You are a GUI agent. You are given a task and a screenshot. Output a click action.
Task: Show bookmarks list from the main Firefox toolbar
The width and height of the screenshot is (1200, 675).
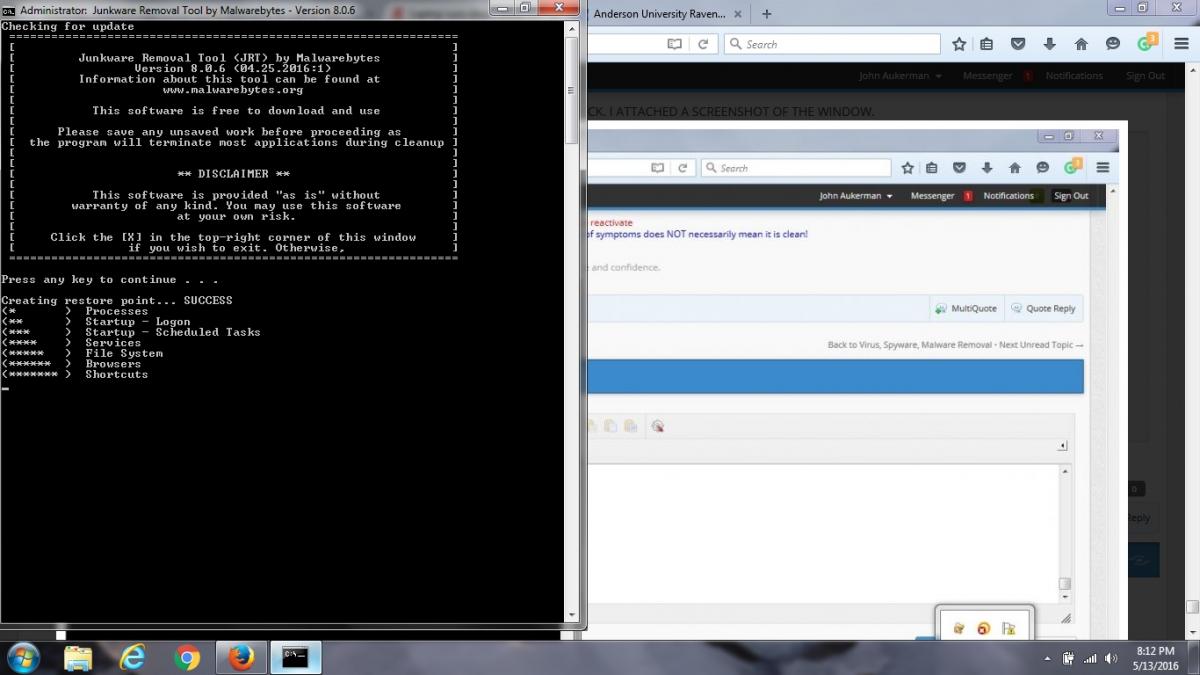tap(987, 44)
